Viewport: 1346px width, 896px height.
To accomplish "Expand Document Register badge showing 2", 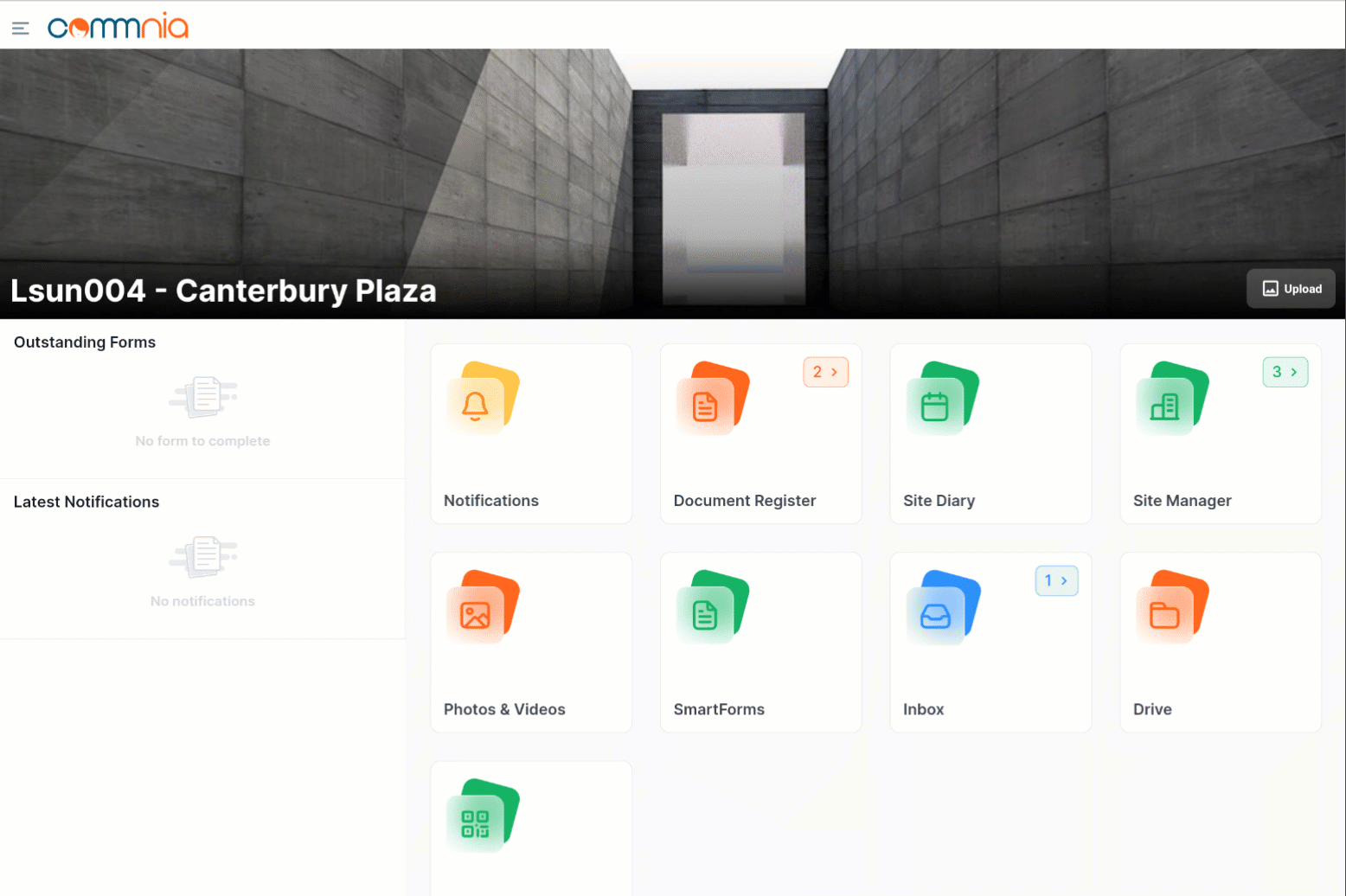I will coord(825,372).
